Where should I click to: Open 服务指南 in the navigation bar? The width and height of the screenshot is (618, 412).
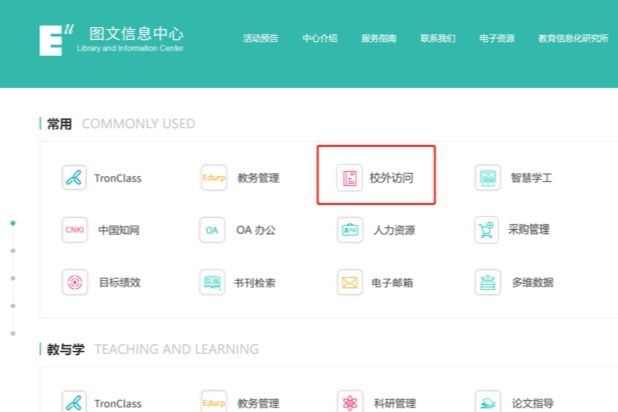(379, 38)
